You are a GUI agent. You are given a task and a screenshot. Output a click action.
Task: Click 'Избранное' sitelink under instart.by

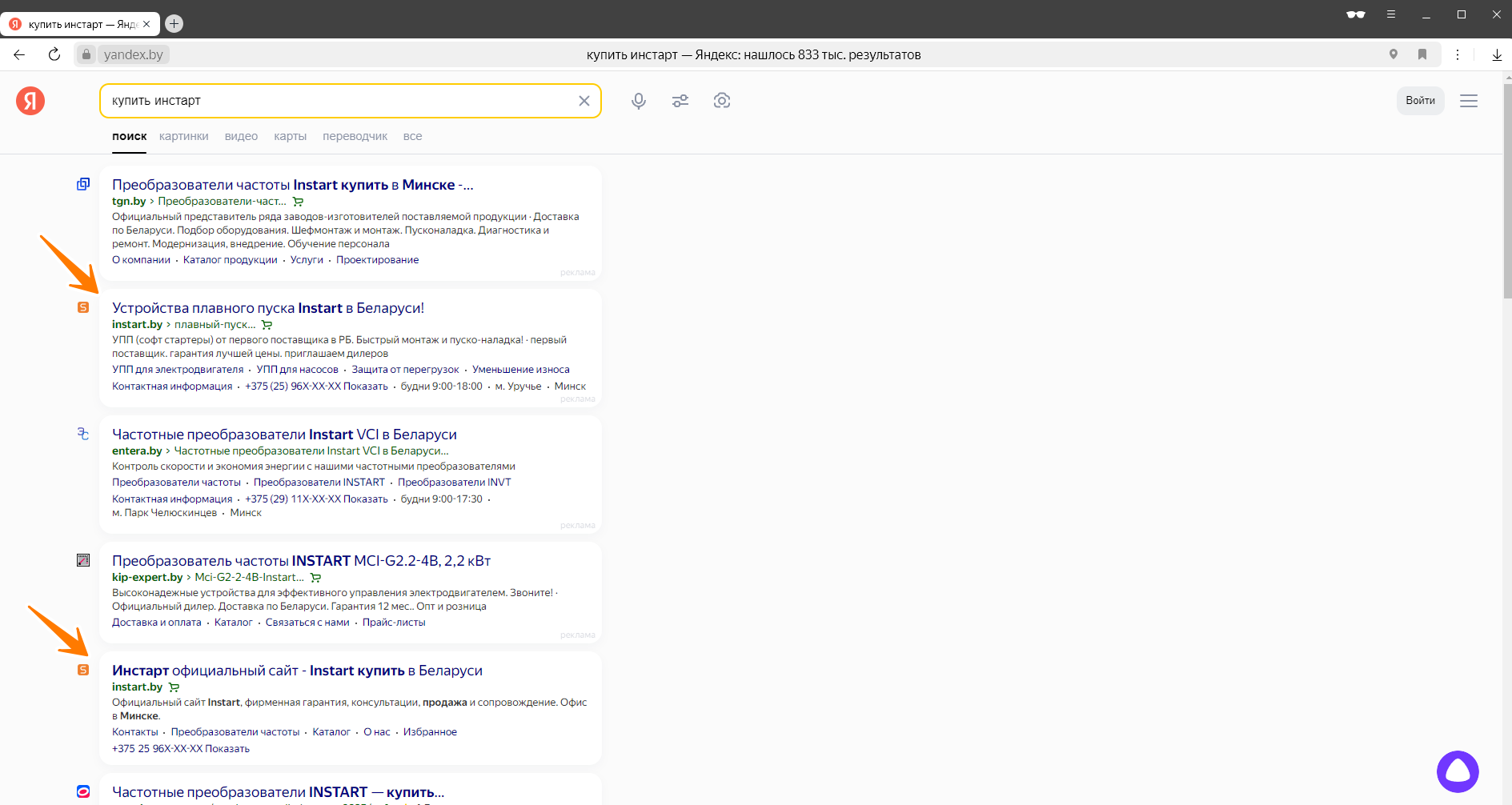click(430, 732)
